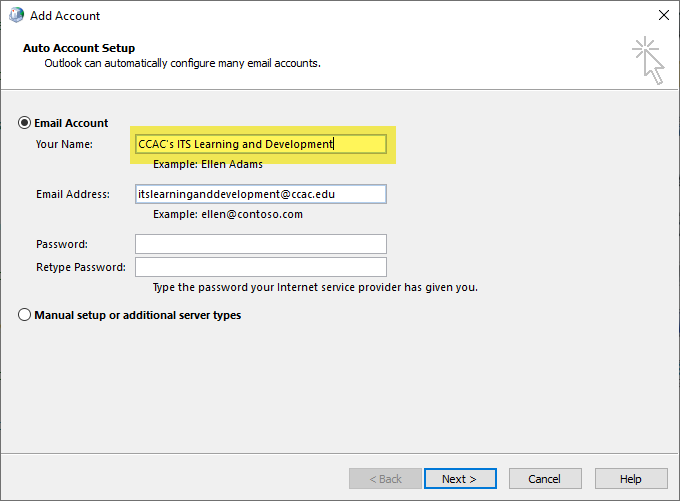The image size is (680, 501).
Task: Focus the Email Address input field
Action: click(261, 194)
